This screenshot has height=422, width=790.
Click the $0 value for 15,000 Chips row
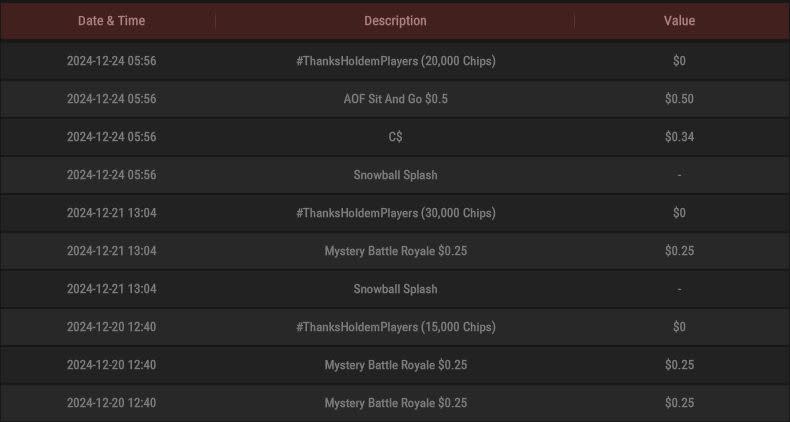coord(679,327)
